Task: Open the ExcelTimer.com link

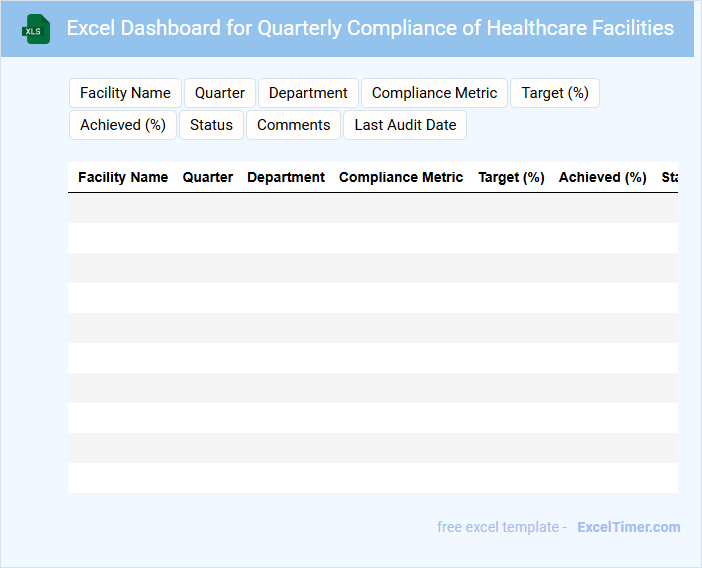Action: (628, 527)
